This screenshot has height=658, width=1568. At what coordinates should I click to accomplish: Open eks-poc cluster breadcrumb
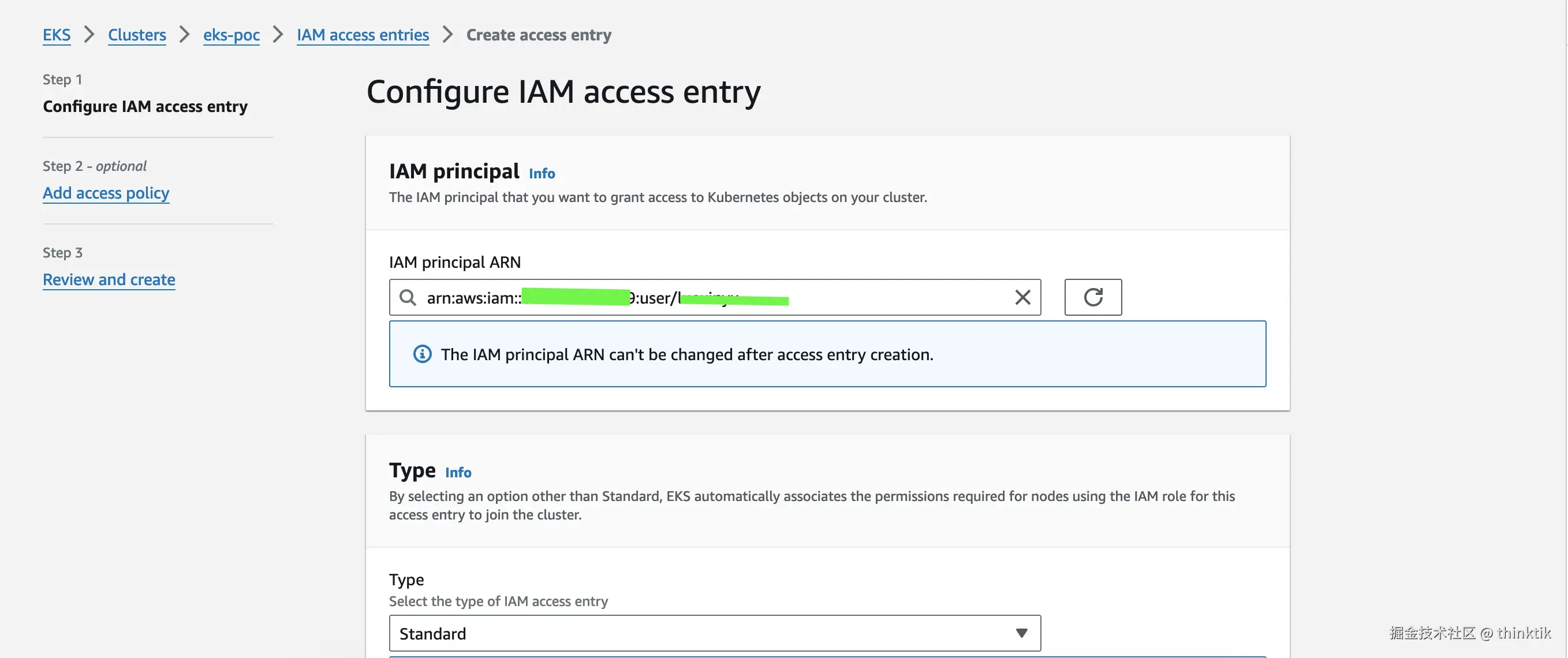point(232,35)
